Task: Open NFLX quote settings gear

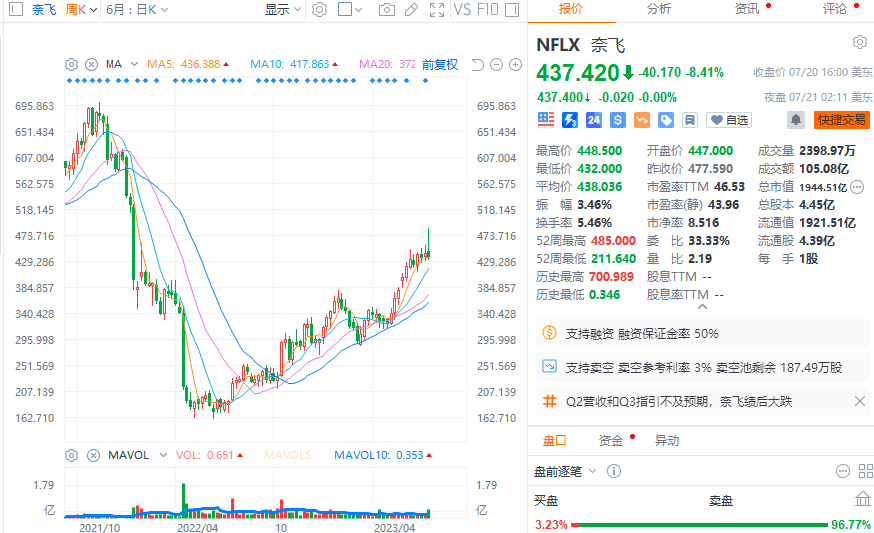Action: pyautogui.click(x=860, y=42)
